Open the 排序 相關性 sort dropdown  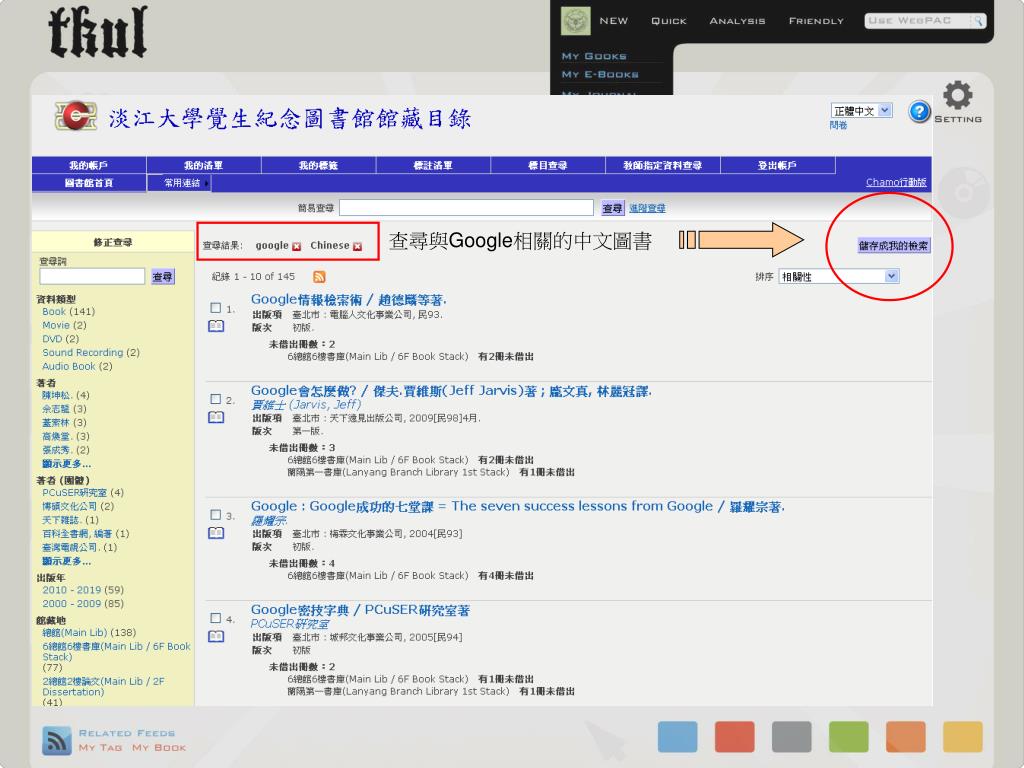click(x=839, y=276)
